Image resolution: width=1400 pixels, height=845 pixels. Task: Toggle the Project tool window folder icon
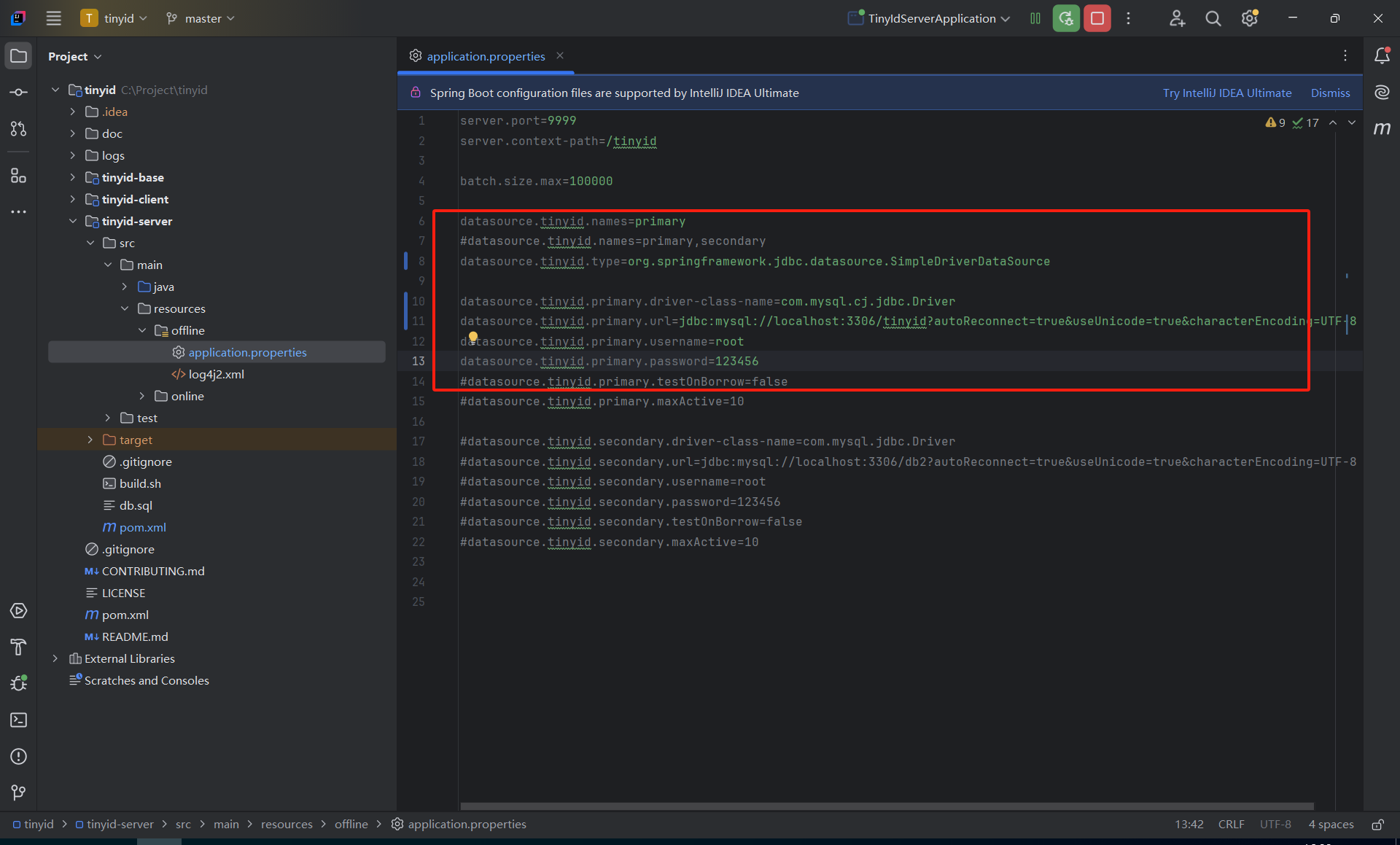coord(18,56)
